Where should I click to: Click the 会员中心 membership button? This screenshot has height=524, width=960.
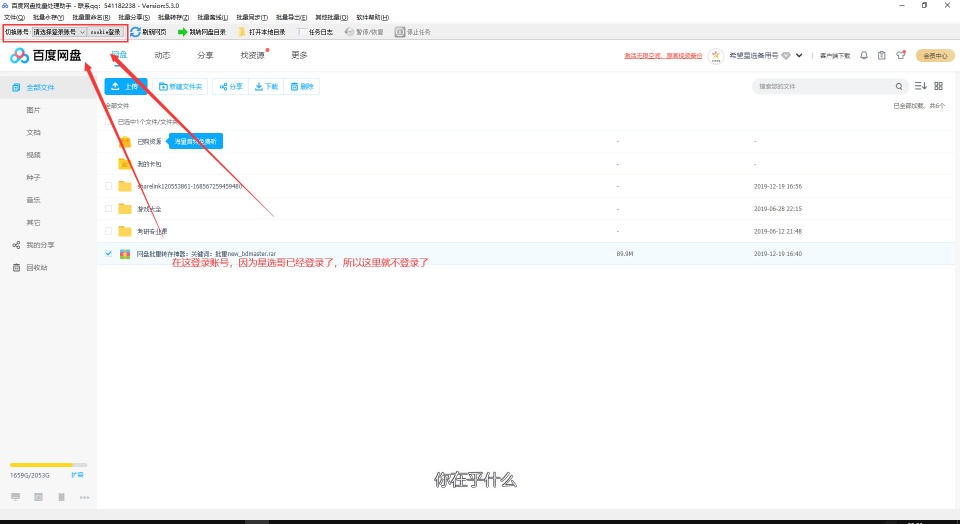(x=935, y=56)
